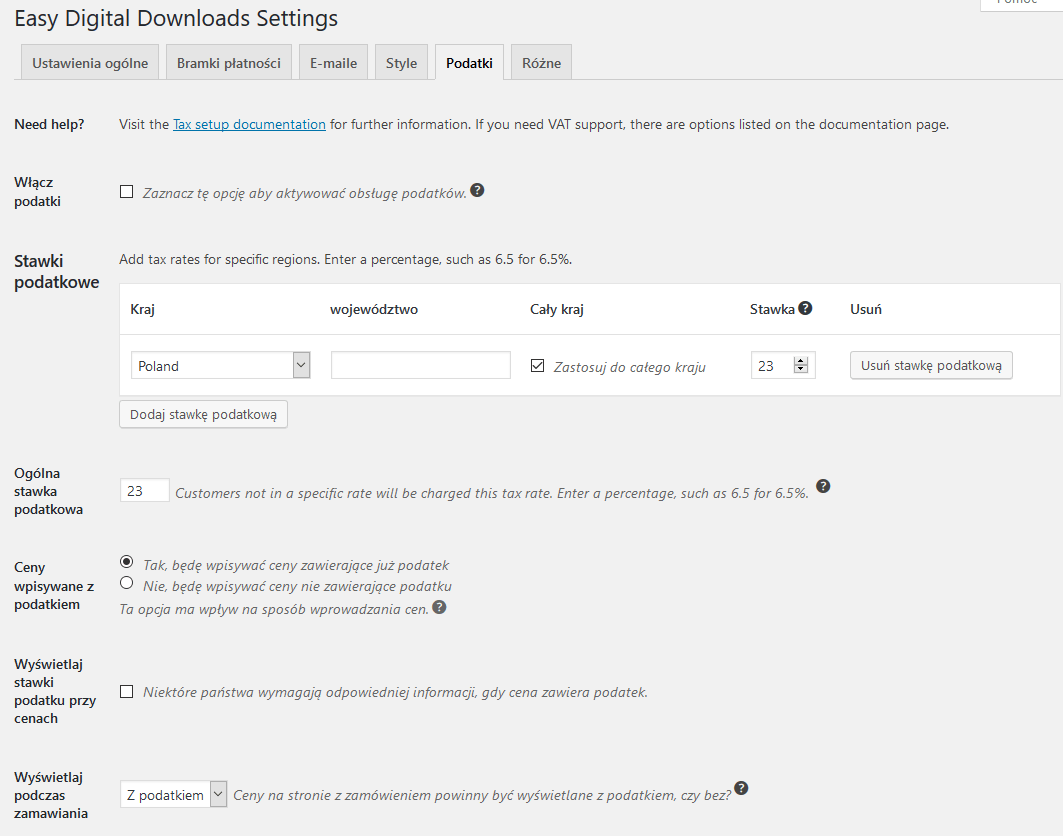This screenshot has width=1063, height=836.
Task: Click help icon for checkout display option
Action: tap(741, 789)
